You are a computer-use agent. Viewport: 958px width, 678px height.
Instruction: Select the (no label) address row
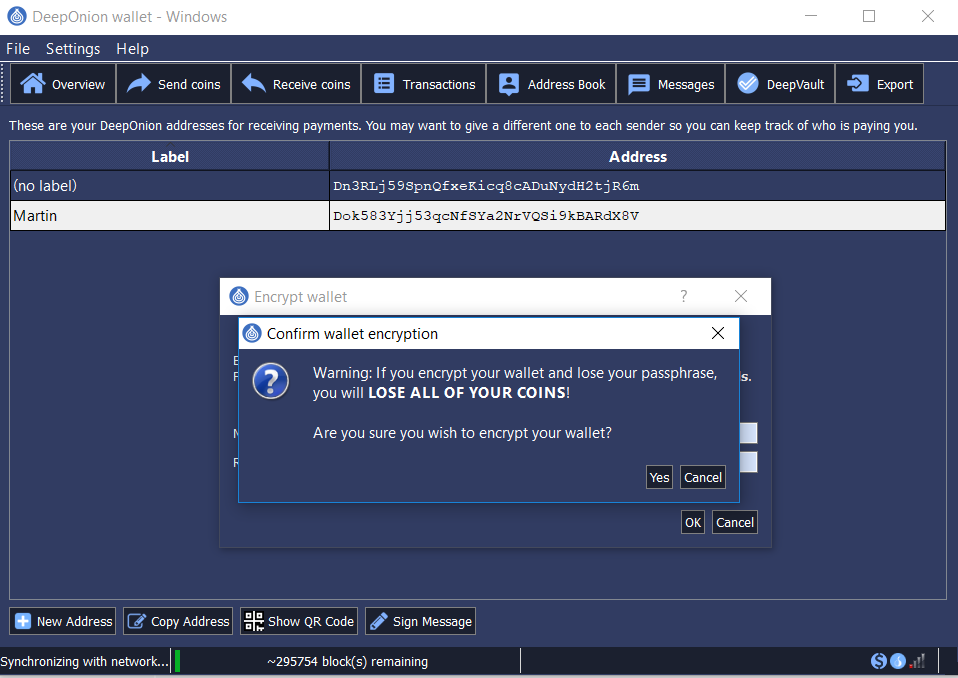478,186
